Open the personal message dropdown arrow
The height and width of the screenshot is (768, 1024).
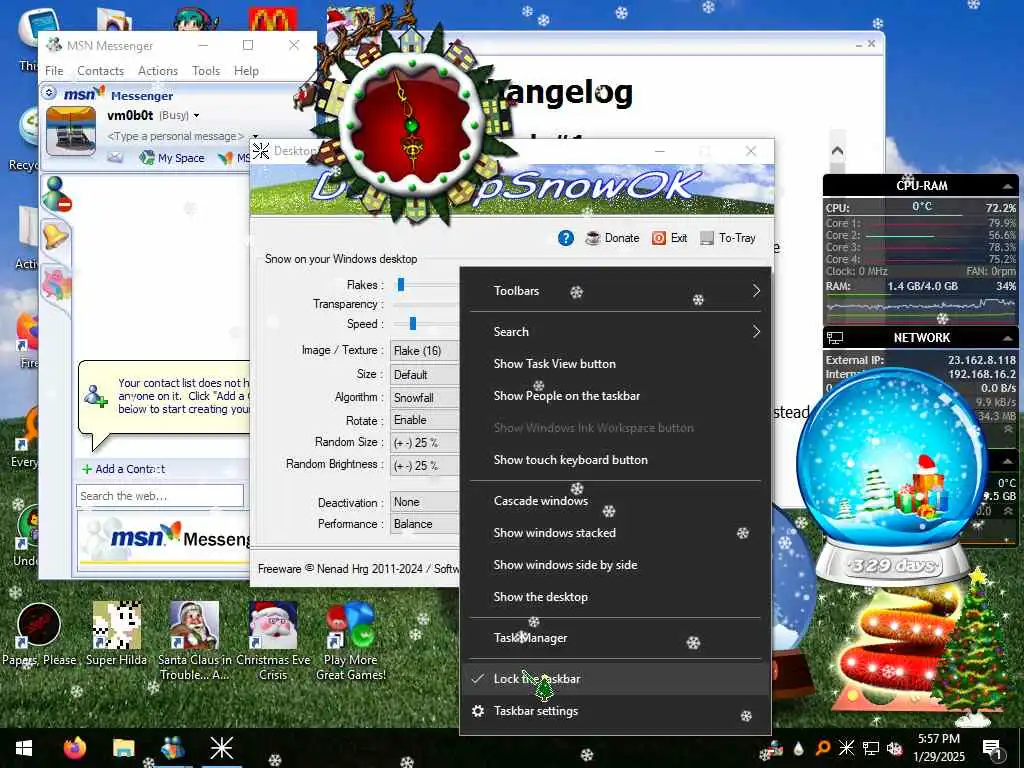pos(255,136)
